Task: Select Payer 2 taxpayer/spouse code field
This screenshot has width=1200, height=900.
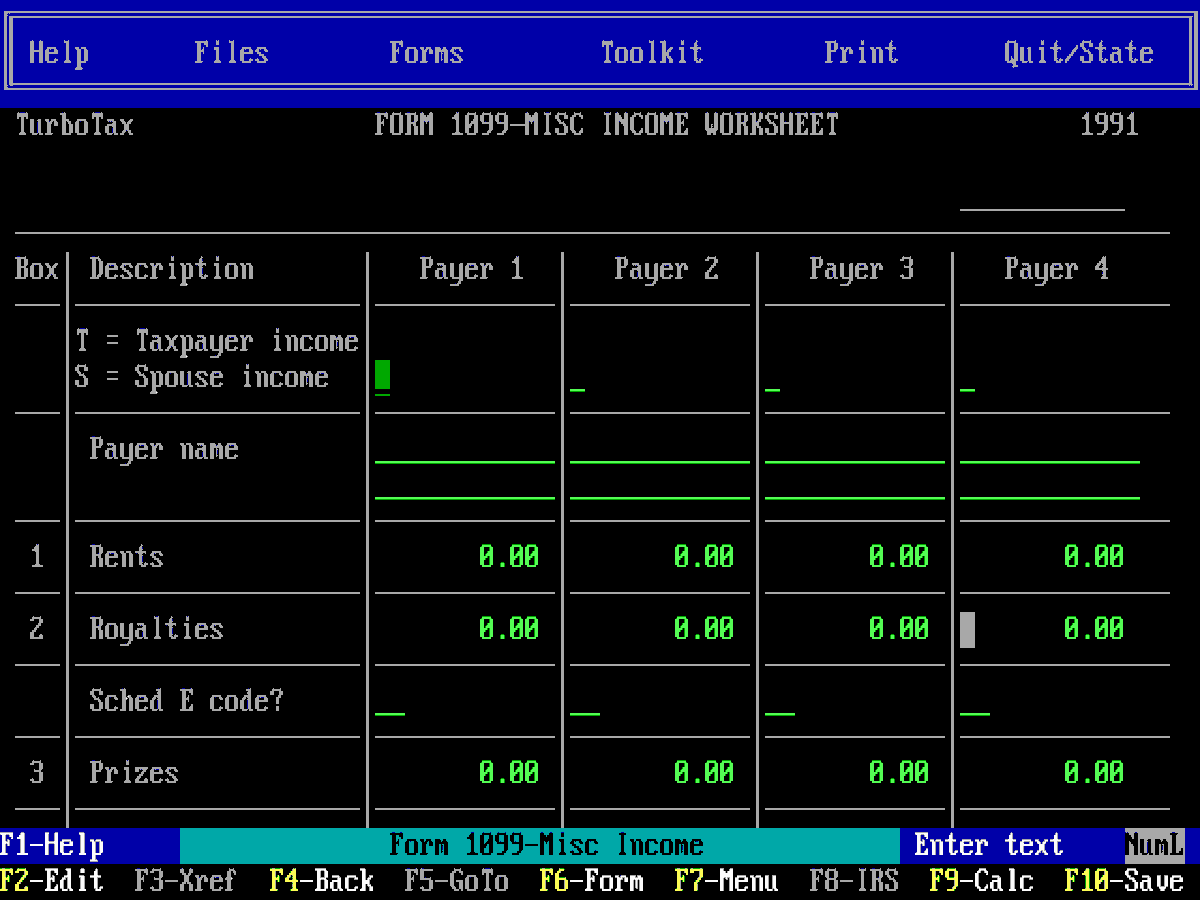Action: coord(577,377)
